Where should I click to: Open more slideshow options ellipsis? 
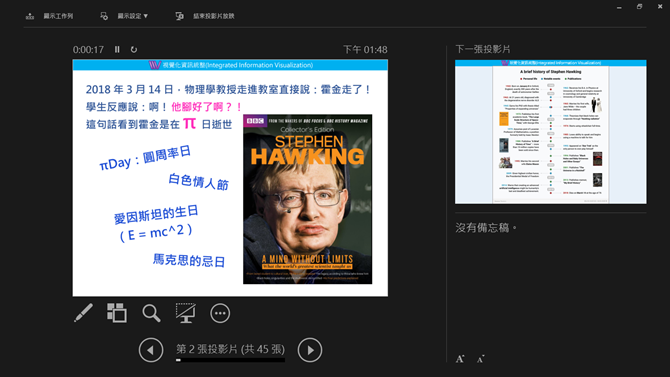point(220,313)
